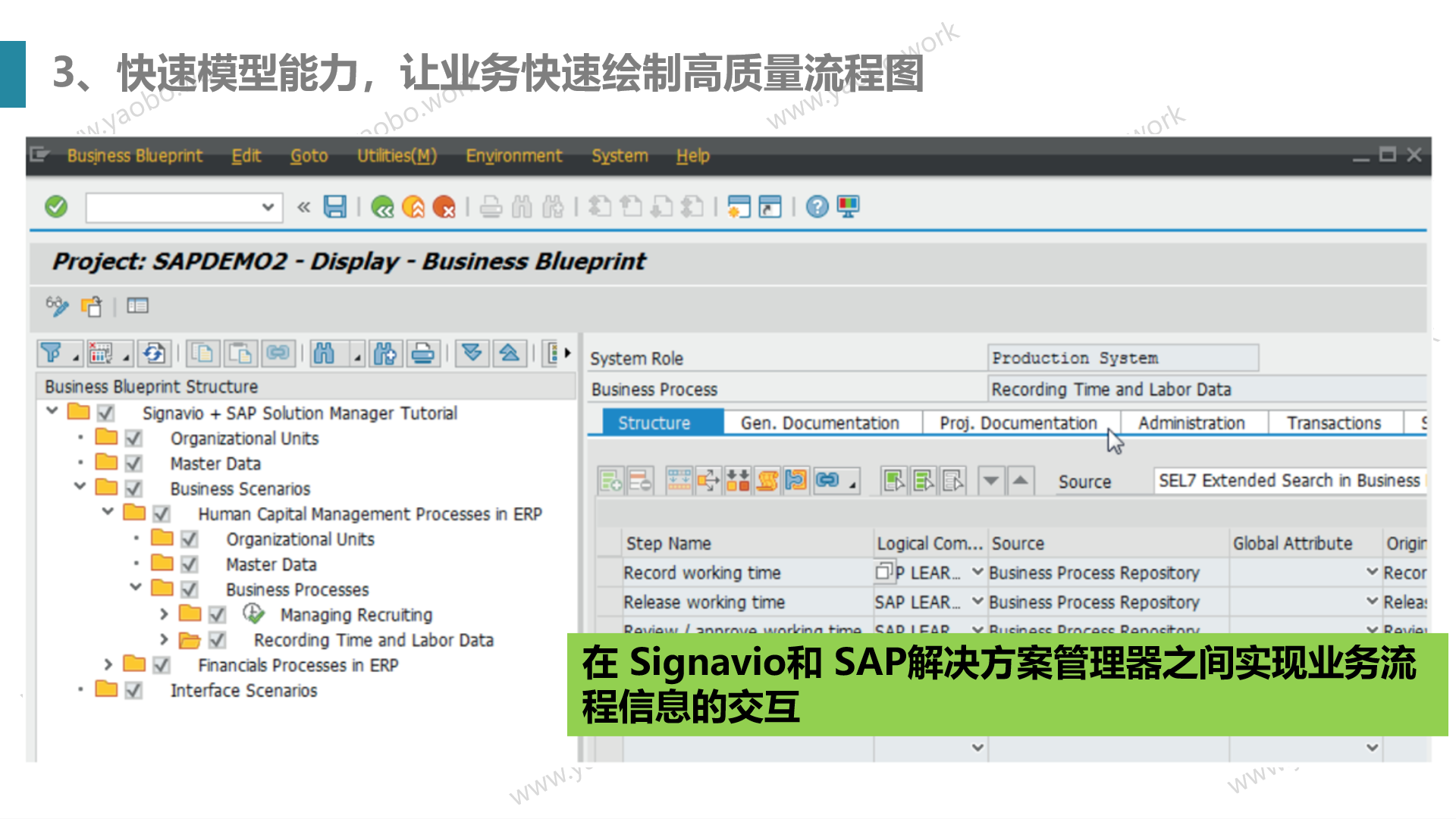Expand the Recording Time and Labor Data node
This screenshot has width=1456, height=819.
click(164, 639)
